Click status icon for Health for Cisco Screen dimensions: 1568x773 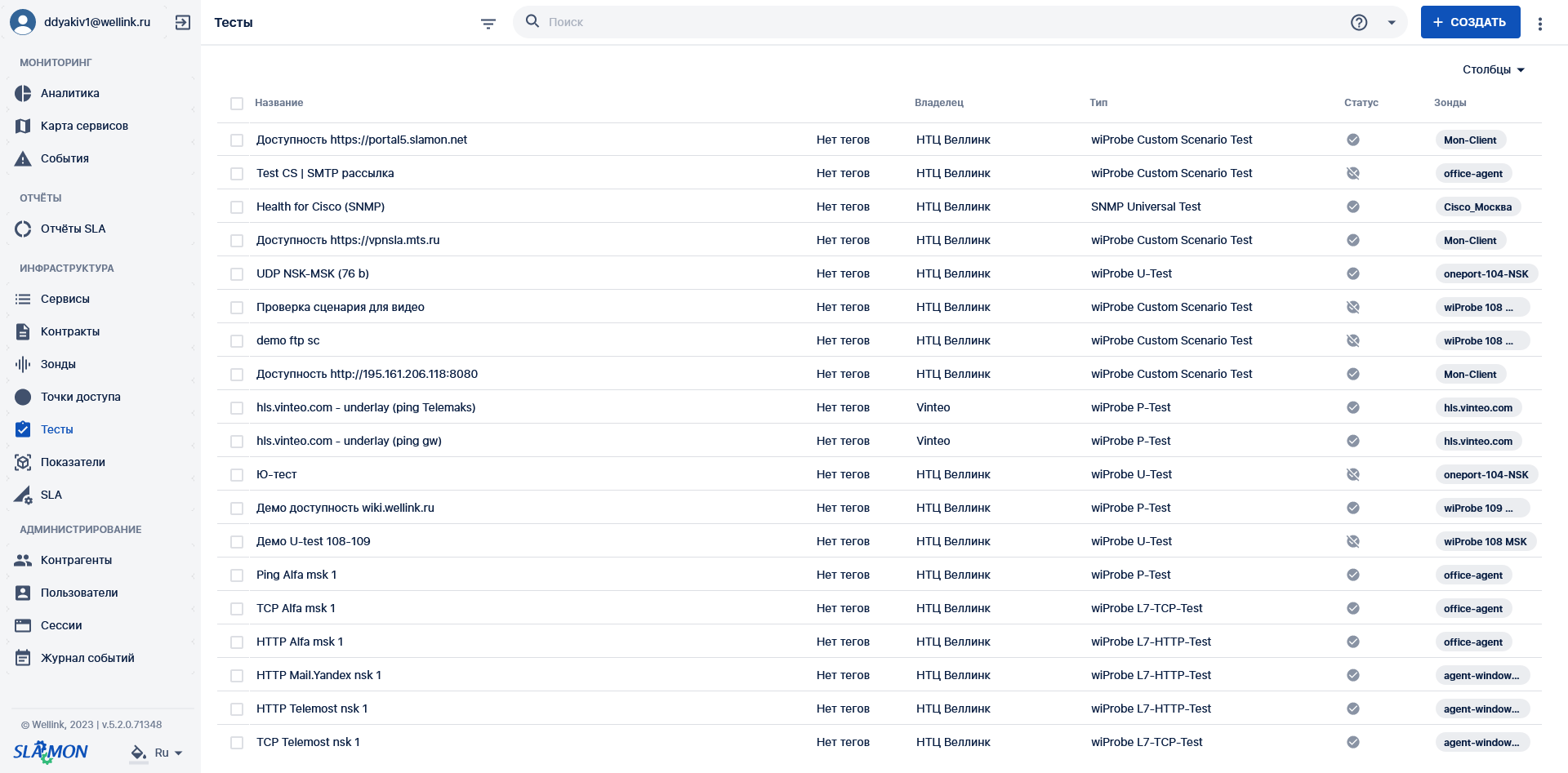[x=1353, y=207]
